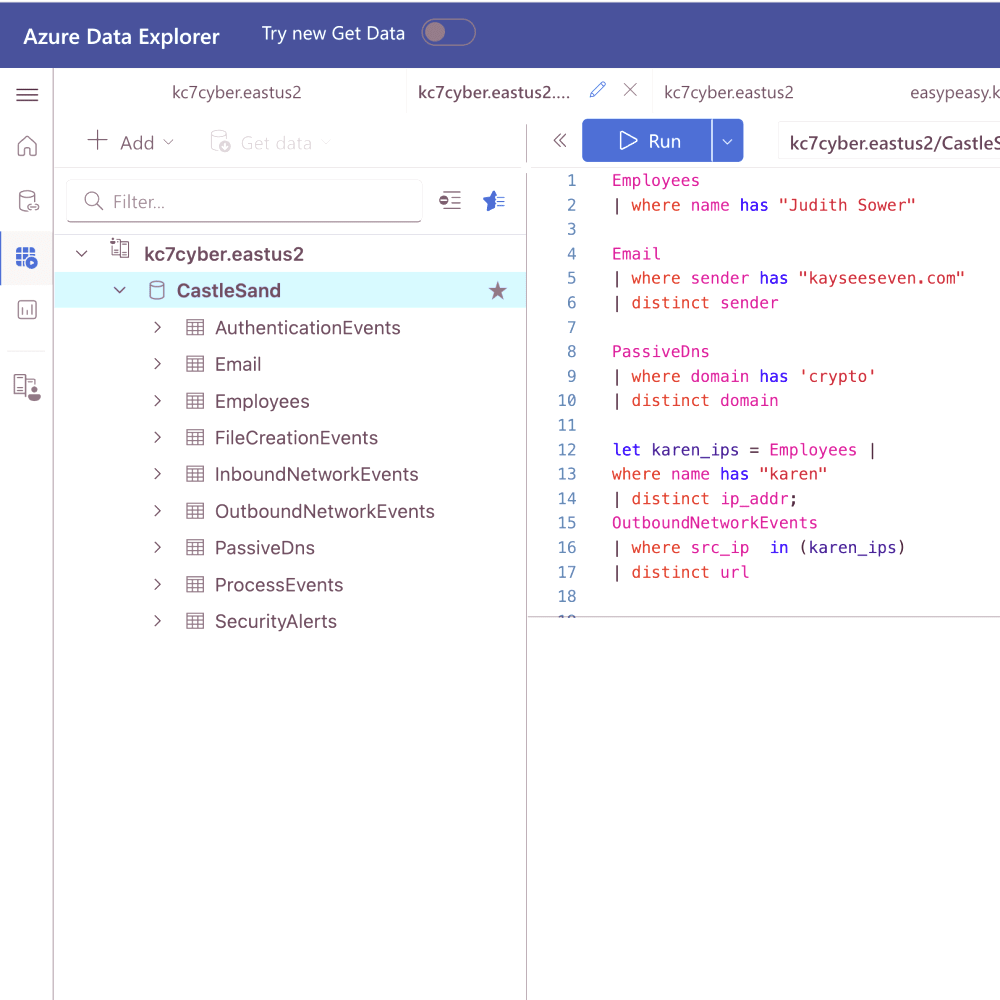Click 'distinct ip_addr;' on line 14

(714, 499)
